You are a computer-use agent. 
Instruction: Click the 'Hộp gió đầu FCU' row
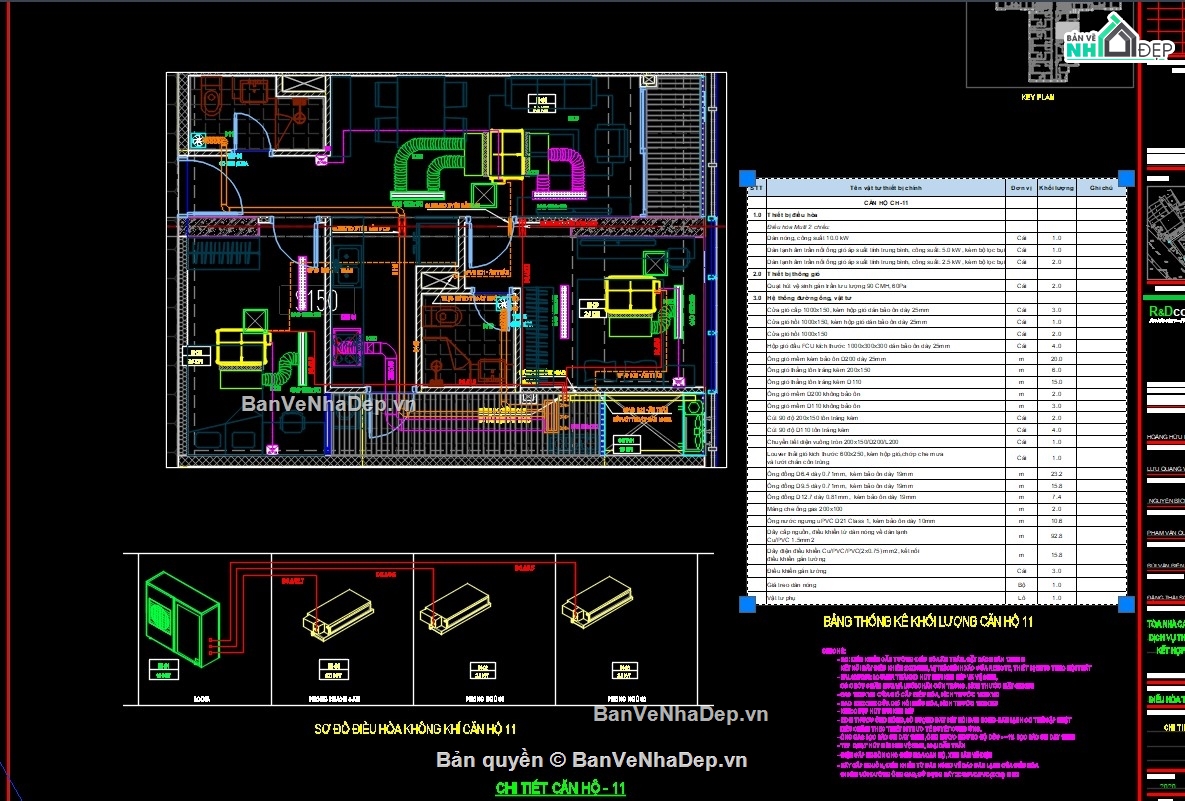(937, 346)
